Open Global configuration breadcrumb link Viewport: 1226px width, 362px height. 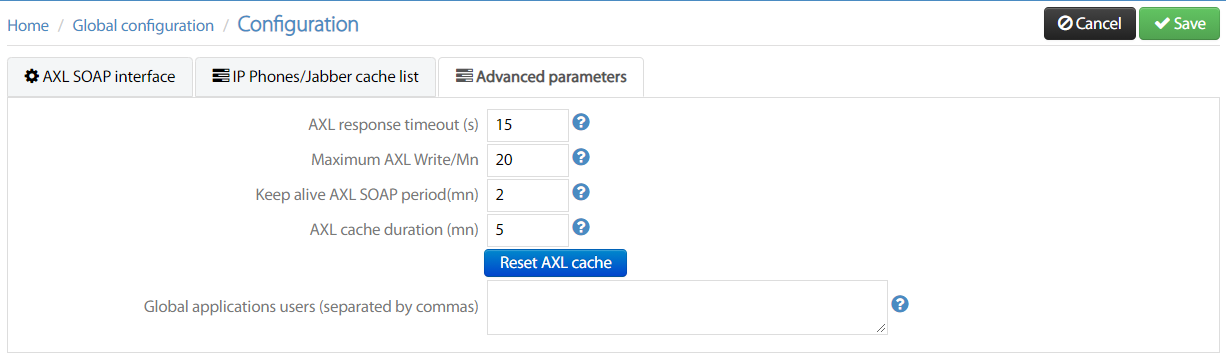(x=143, y=25)
